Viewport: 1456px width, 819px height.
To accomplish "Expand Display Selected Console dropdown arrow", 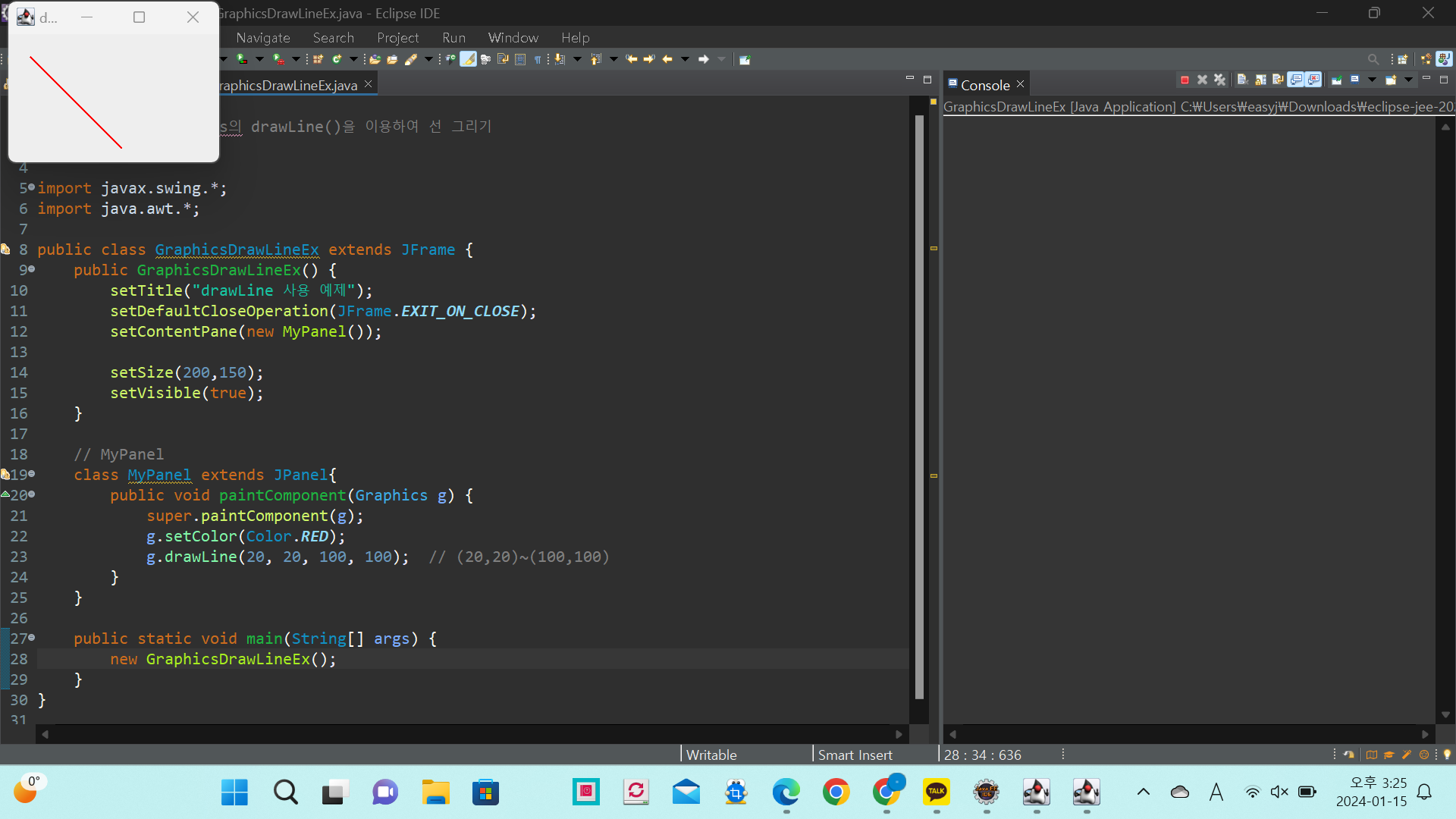I will [x=1372, y=80].
